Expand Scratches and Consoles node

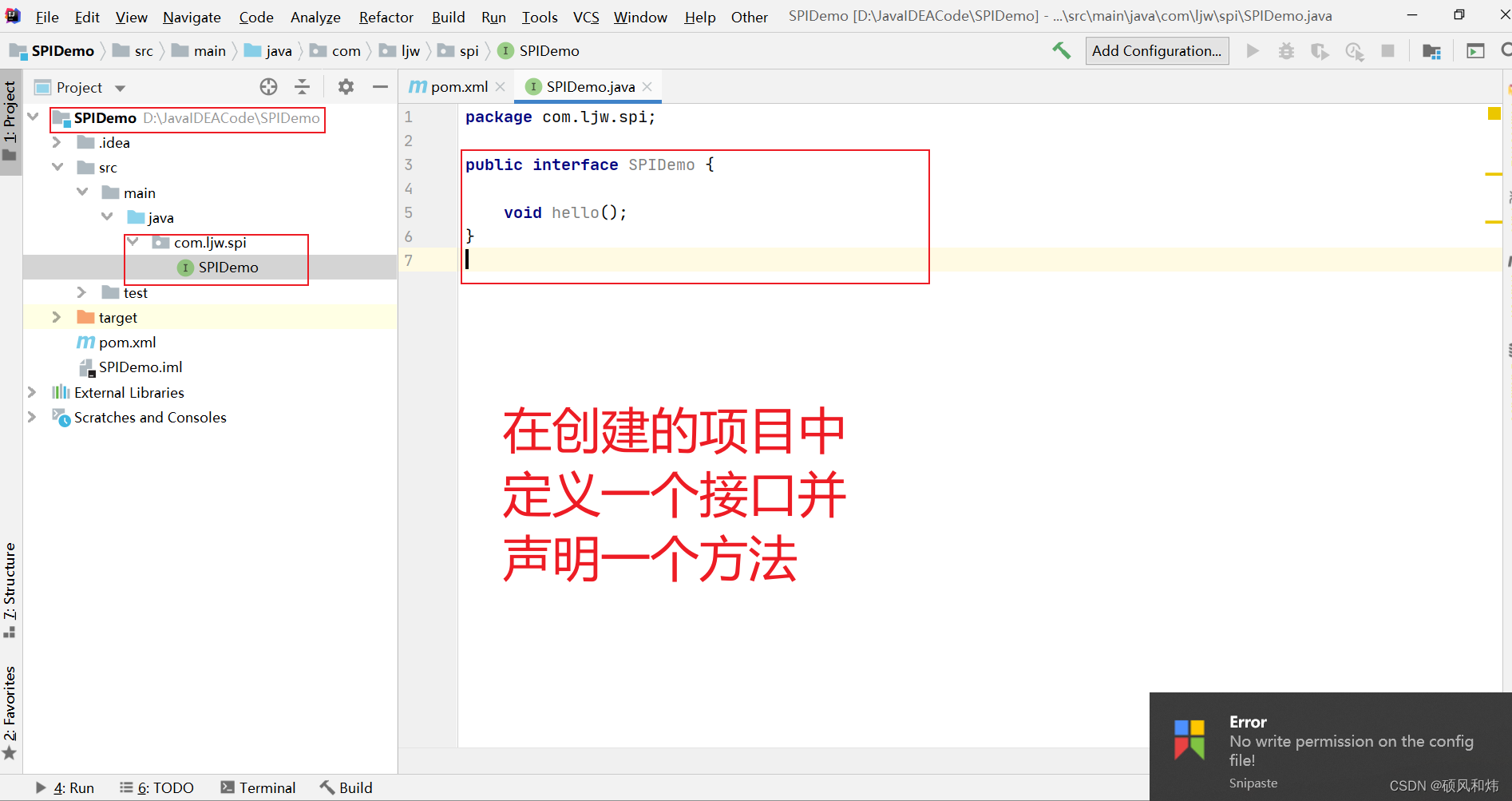pos(32,417)
